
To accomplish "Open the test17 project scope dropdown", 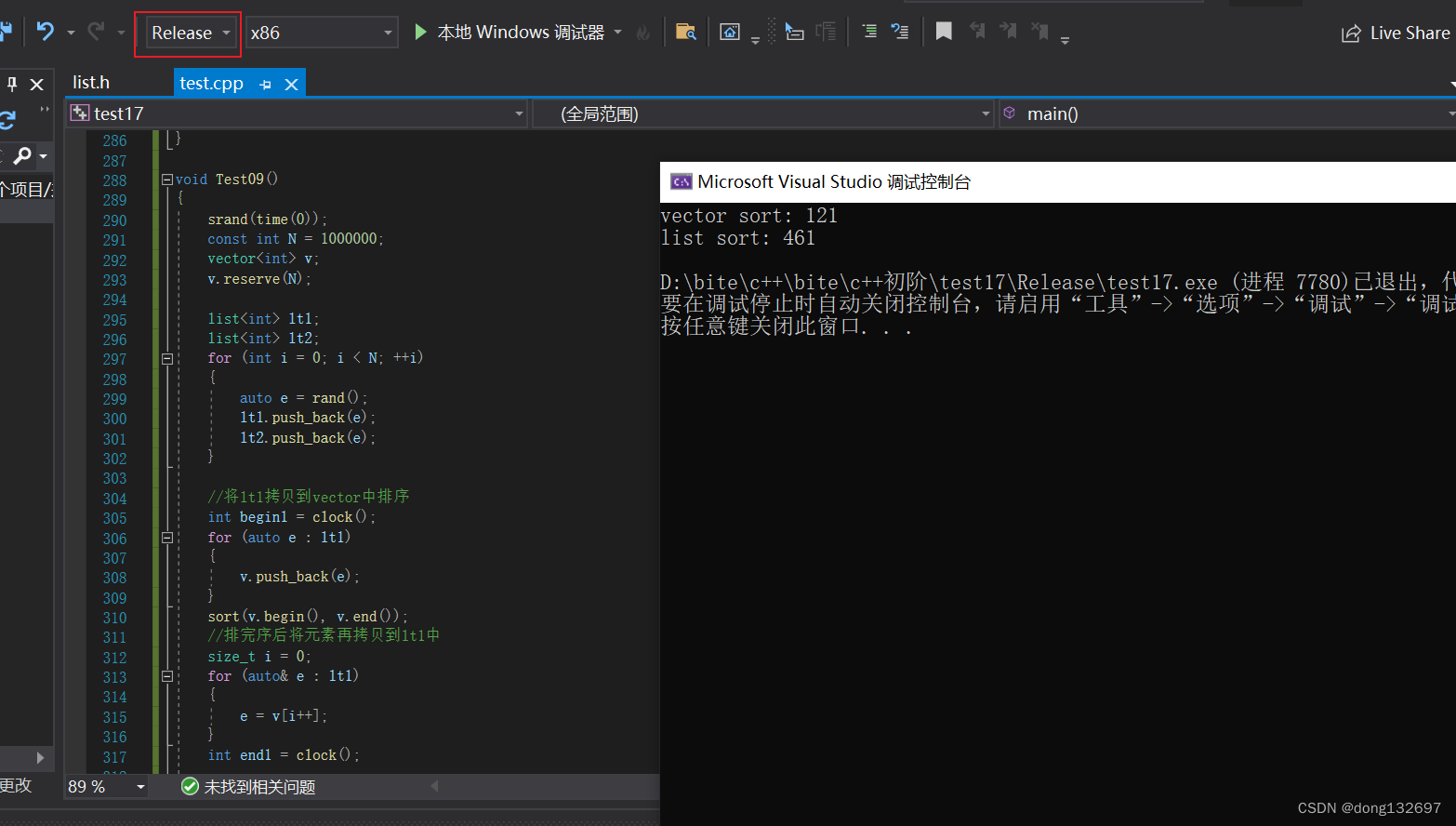I will tap(297, 113).
